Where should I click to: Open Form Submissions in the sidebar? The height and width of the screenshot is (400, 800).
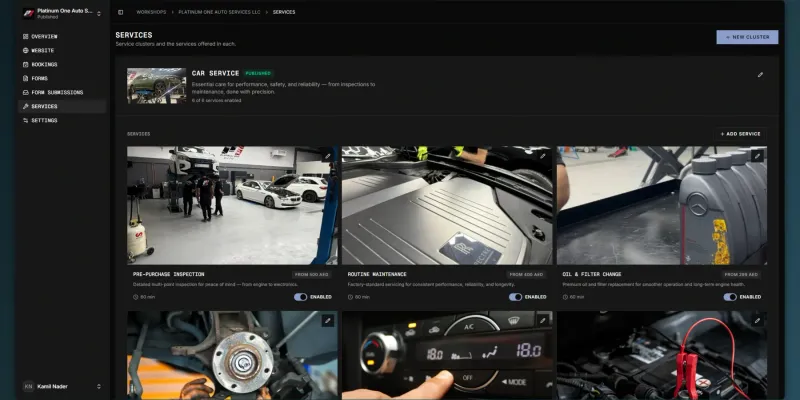(62, 92)
